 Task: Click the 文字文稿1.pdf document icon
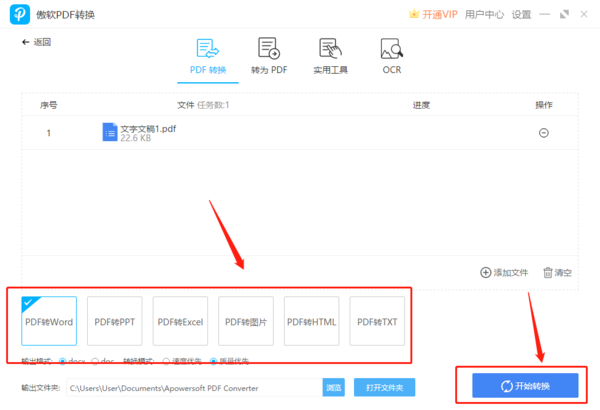pyautogui.click(x=109, y=132)
